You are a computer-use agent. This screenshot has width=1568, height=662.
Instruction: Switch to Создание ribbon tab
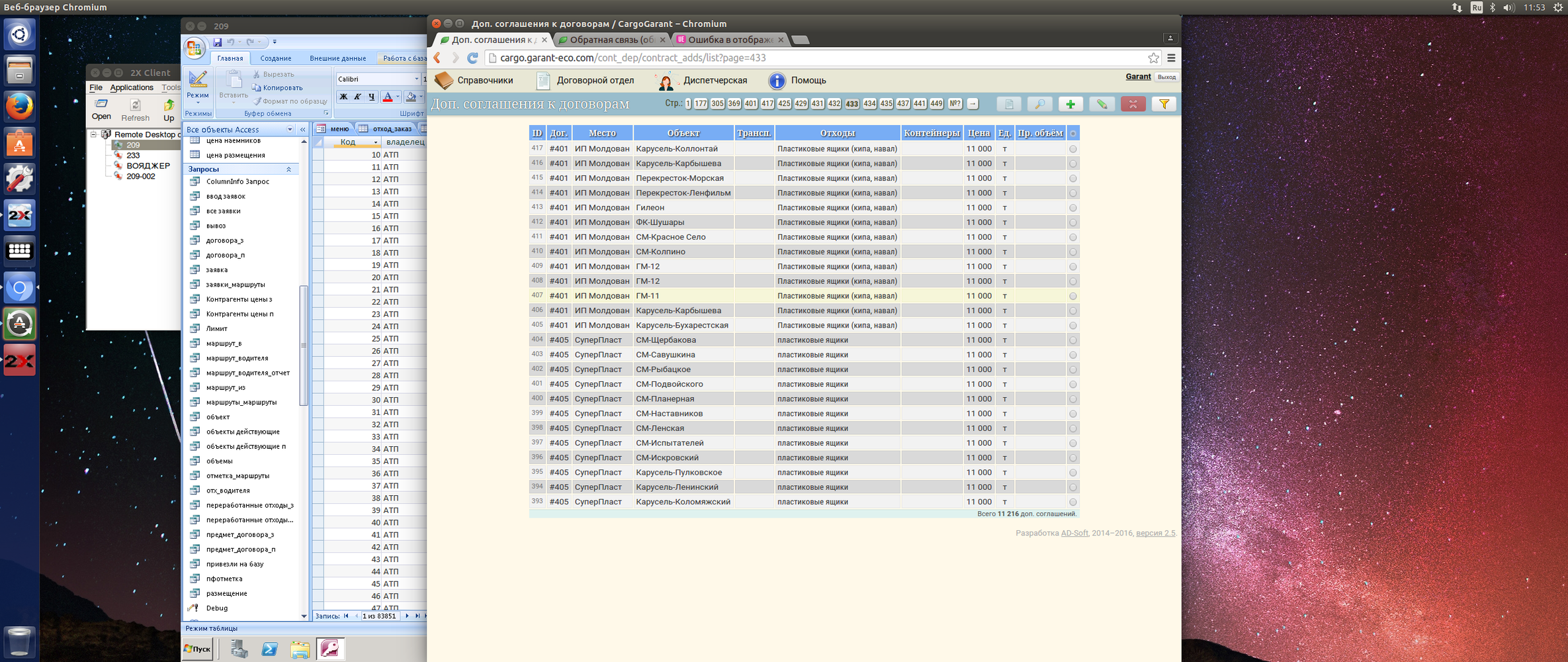pos(275,58)
